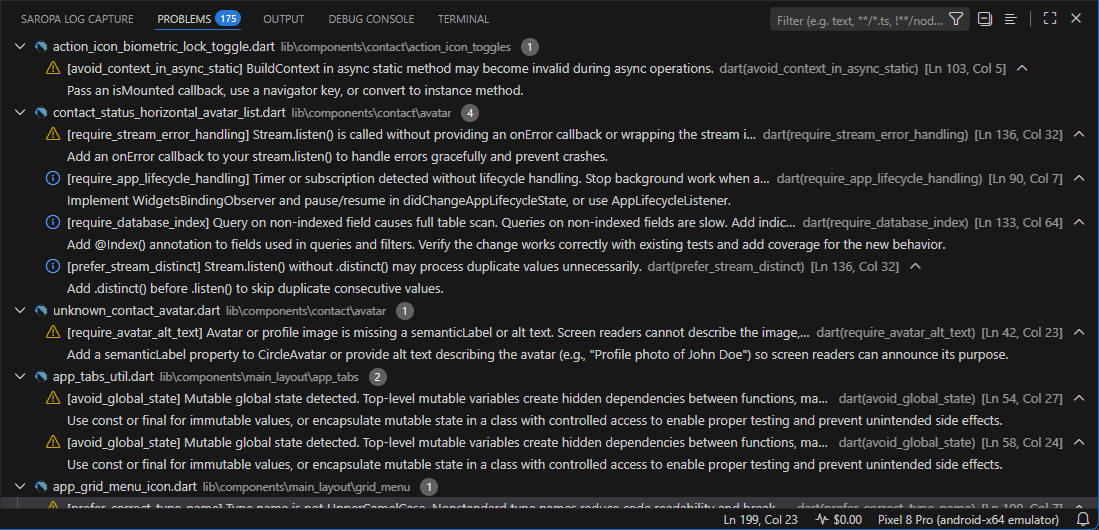Click Dart icon of action_icon_biometric_lock_toggle.dart
Viewport: 1099px width, 530px height.
[x=41, y=47]
